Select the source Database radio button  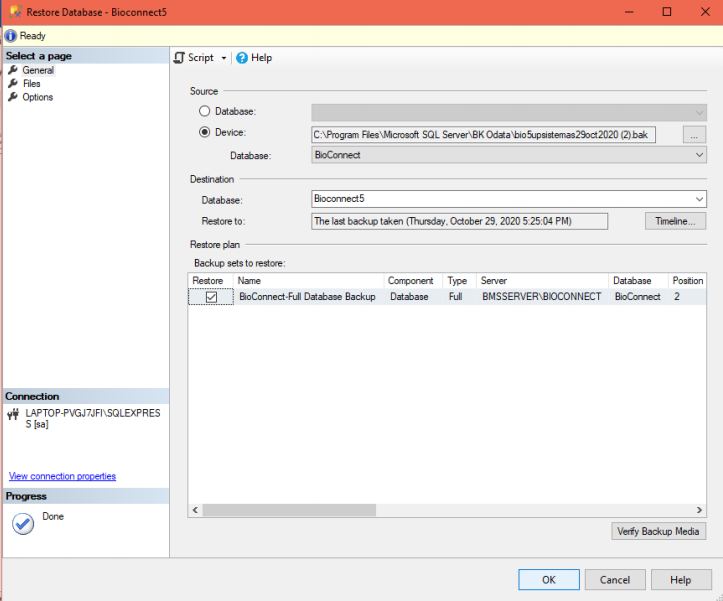pyautogui.click(x=204, y=111)
